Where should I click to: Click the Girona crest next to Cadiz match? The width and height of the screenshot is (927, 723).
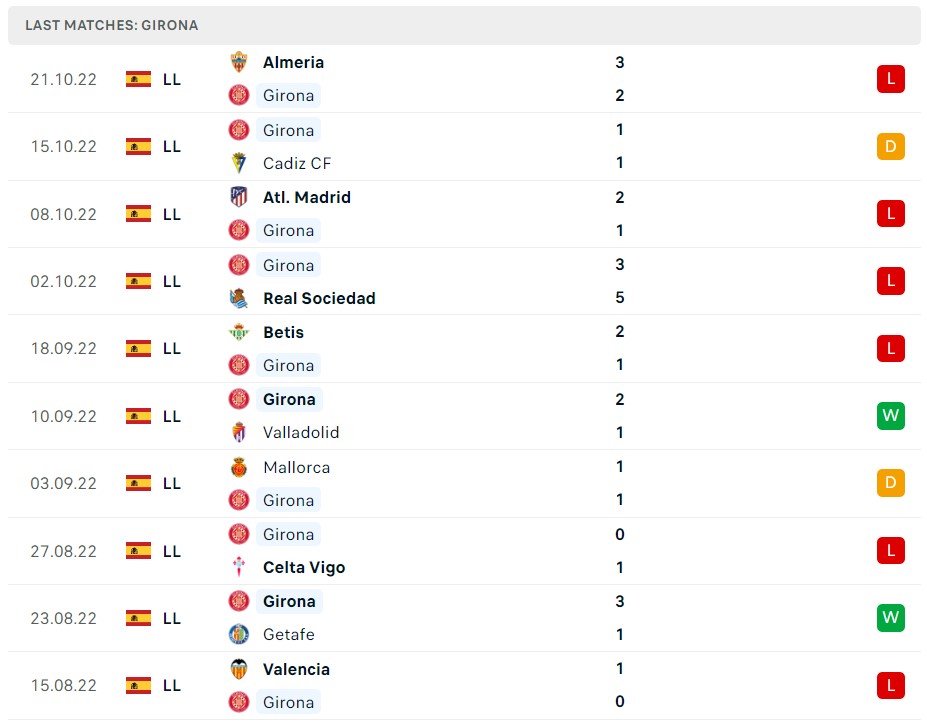pyautogui.click(x=238, y=130)
